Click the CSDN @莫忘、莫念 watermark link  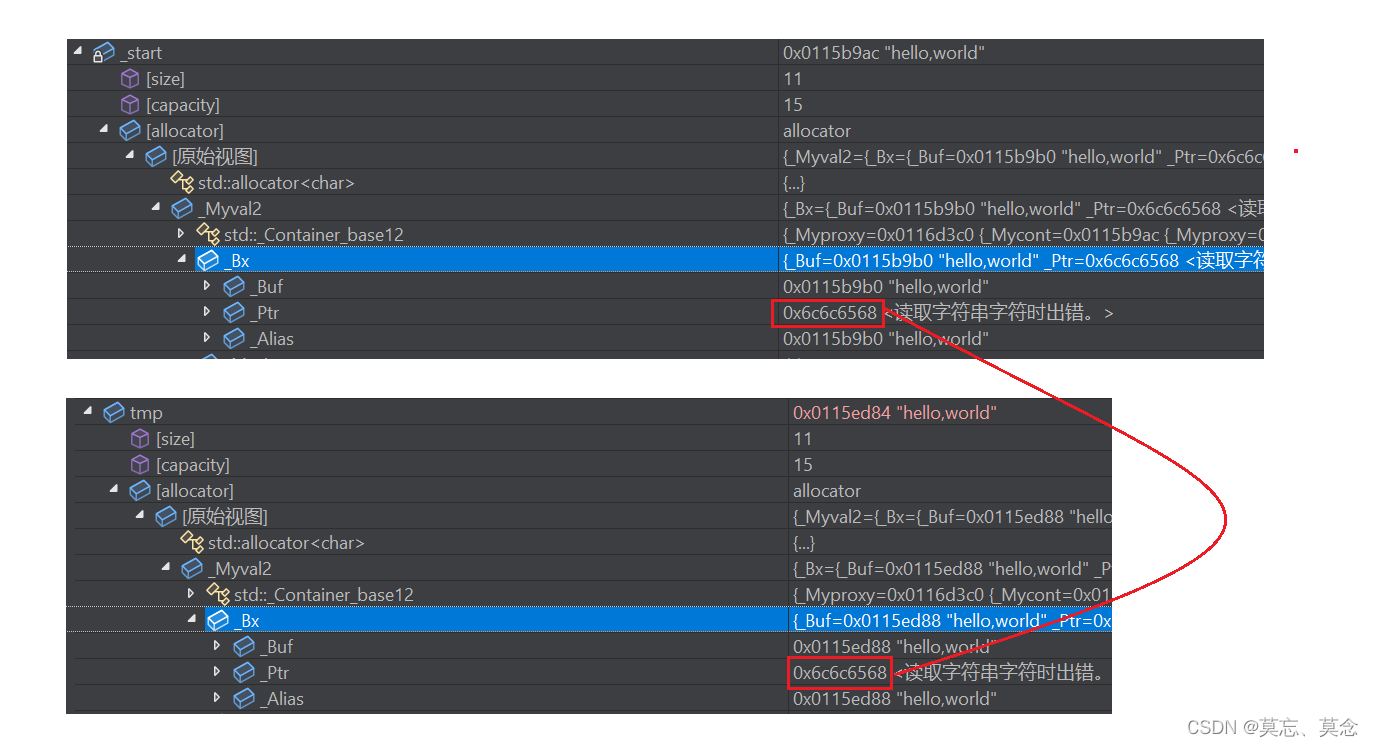coord(1272,727)
